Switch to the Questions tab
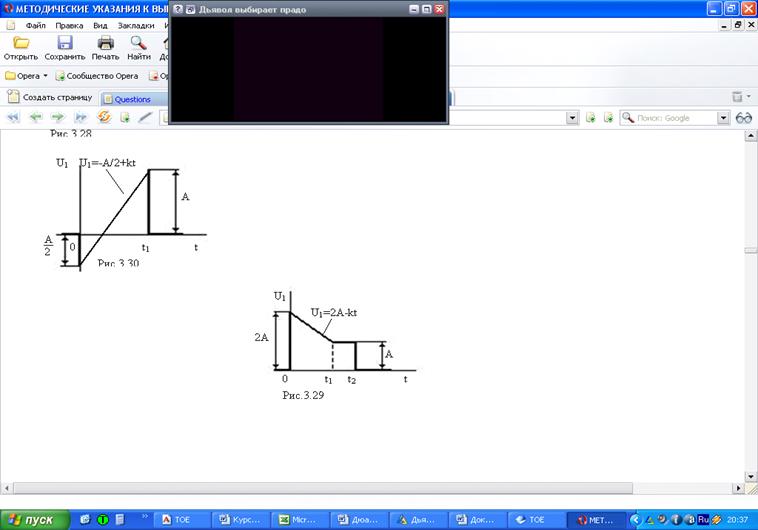 click(x=133, y=99)
